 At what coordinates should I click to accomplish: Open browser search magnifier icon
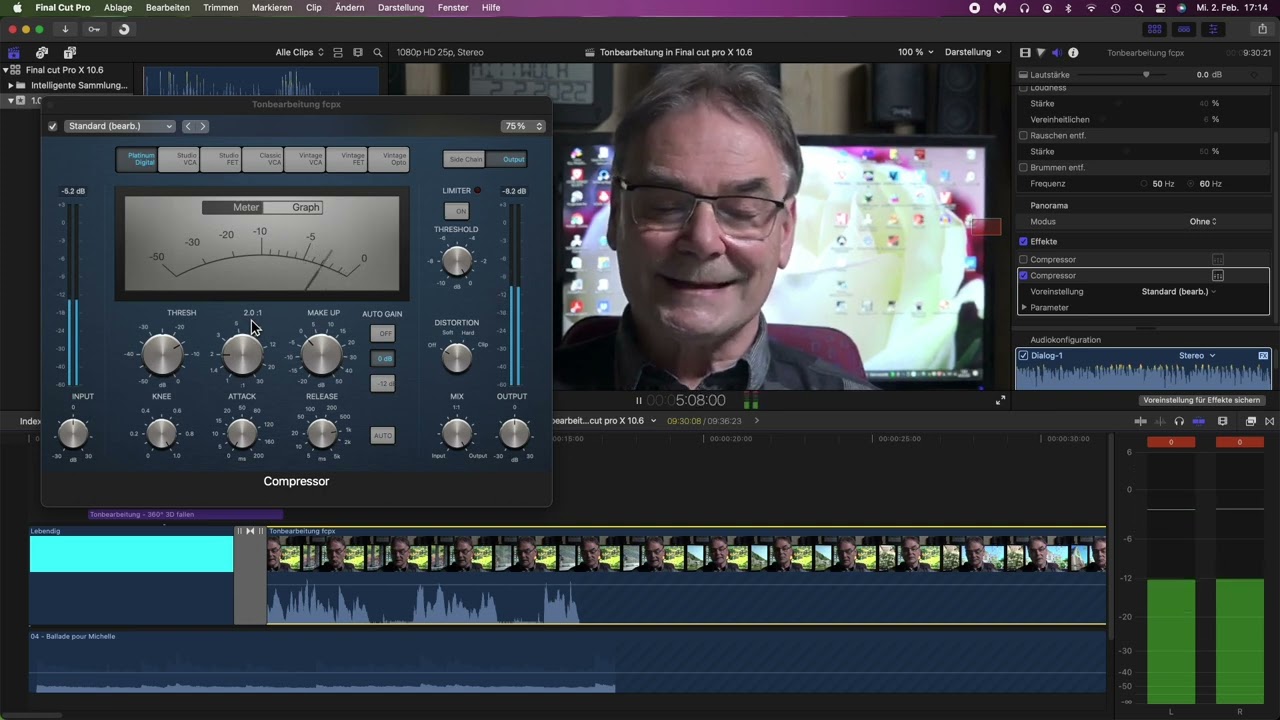coord(378,52)
